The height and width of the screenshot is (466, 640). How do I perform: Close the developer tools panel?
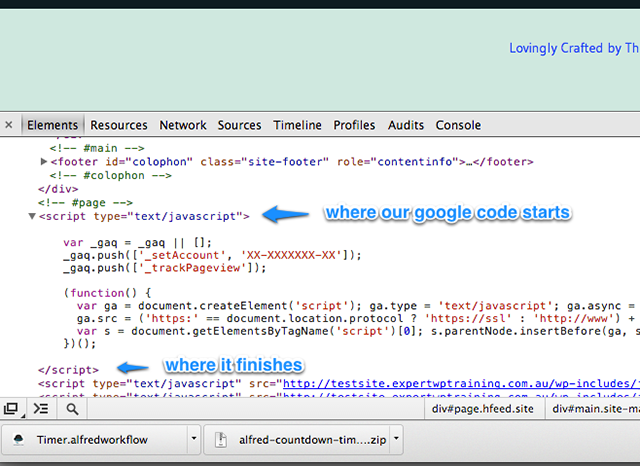[x=9, y=125]
